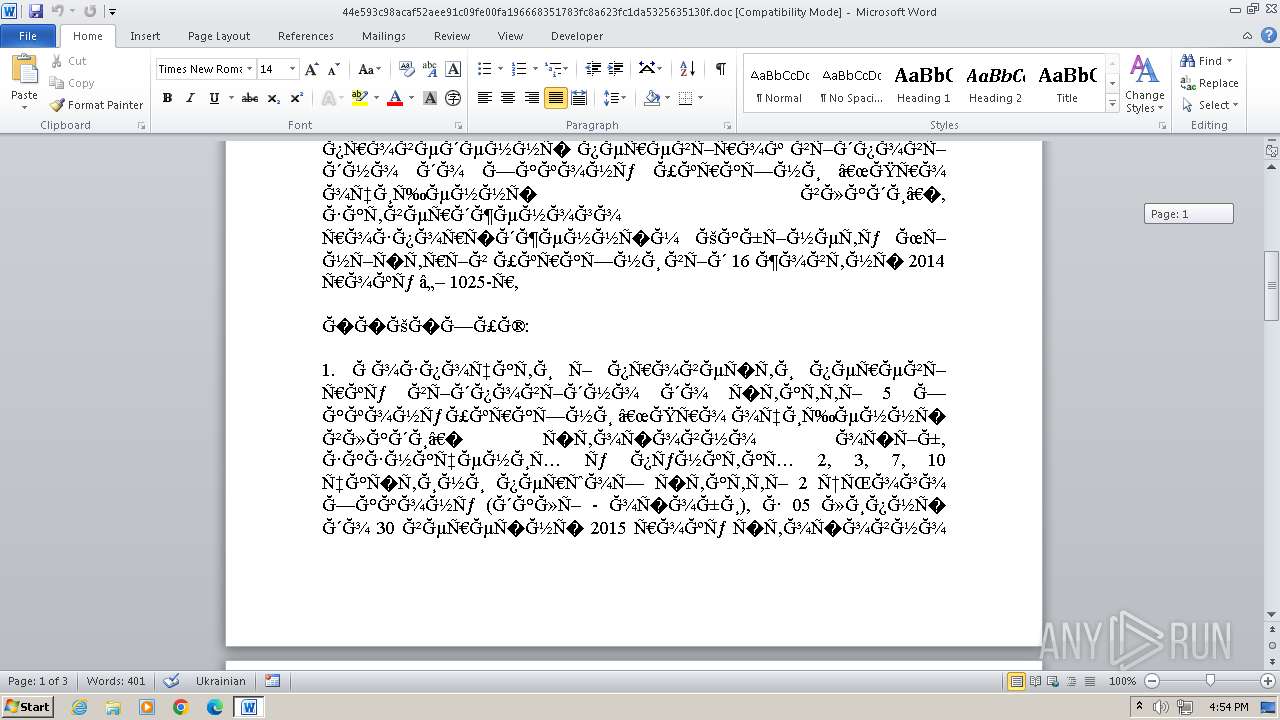Click the Word Help question mark icon
The height and width of the screenshot is (720, 1280).
tap(1269, 36)
